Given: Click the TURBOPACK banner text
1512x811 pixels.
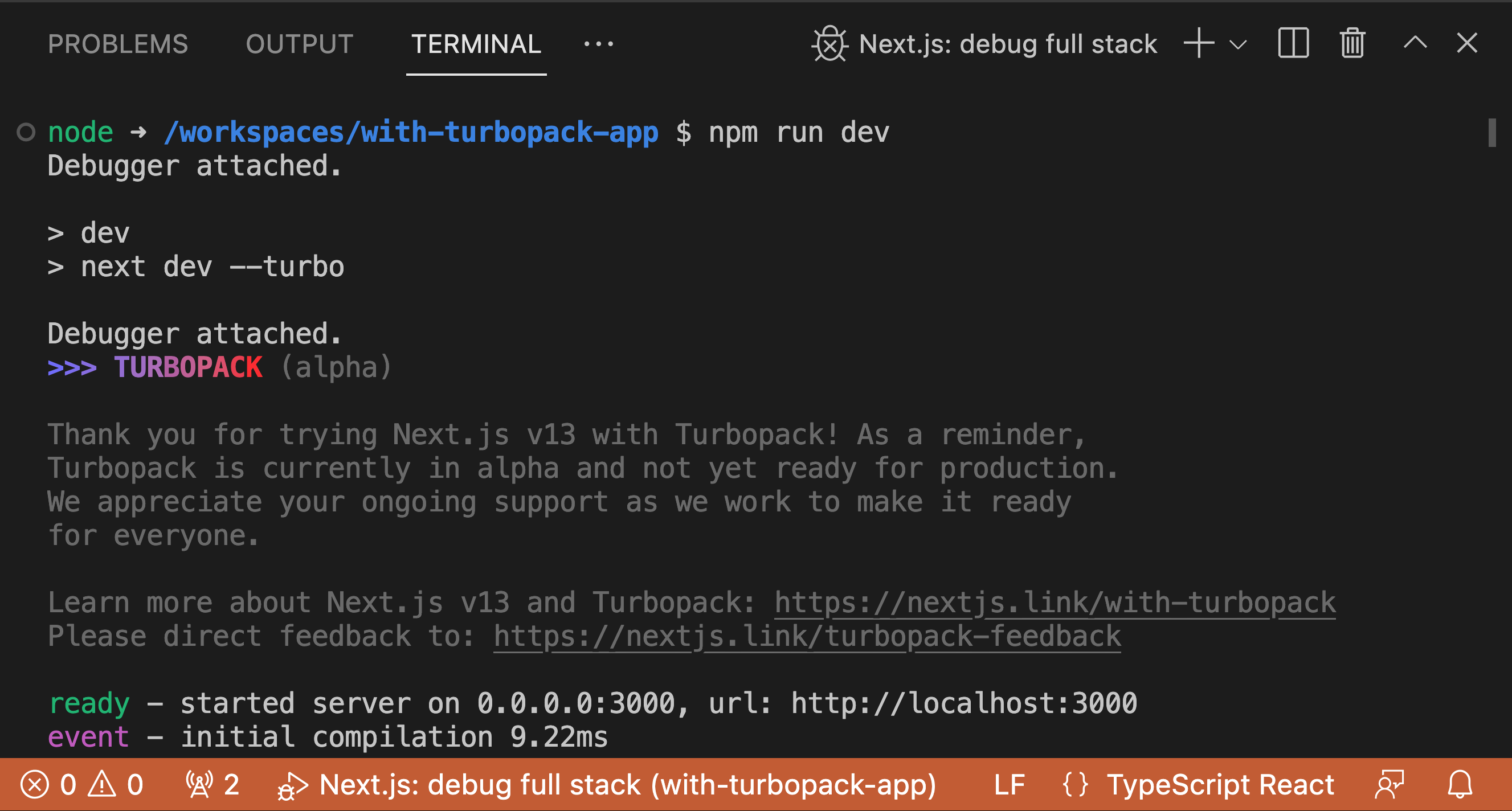Looking at the screenshot, I should click(188, 367).
